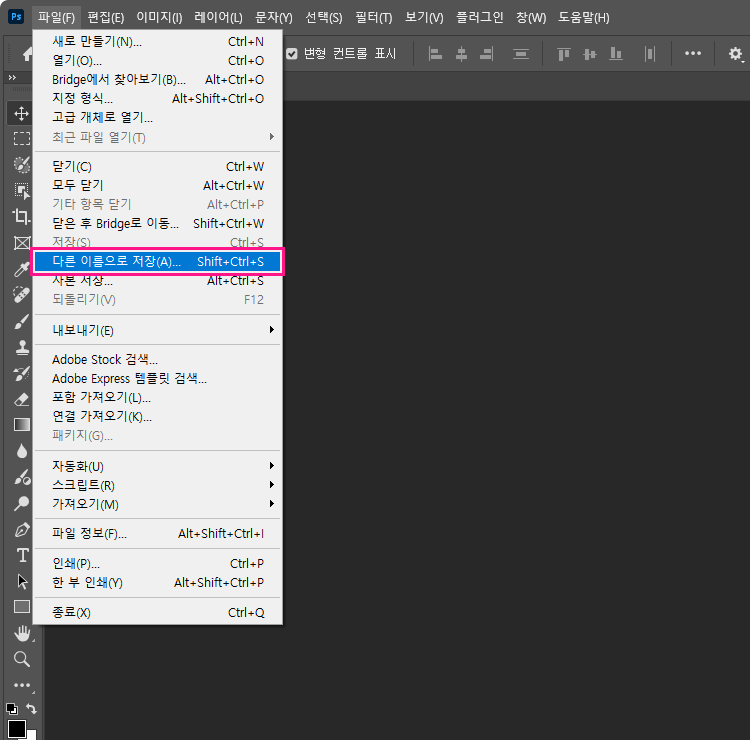Click the three-dots more options button
The width and height of the screenshot is (750, 740).
(x=693, y=54)
